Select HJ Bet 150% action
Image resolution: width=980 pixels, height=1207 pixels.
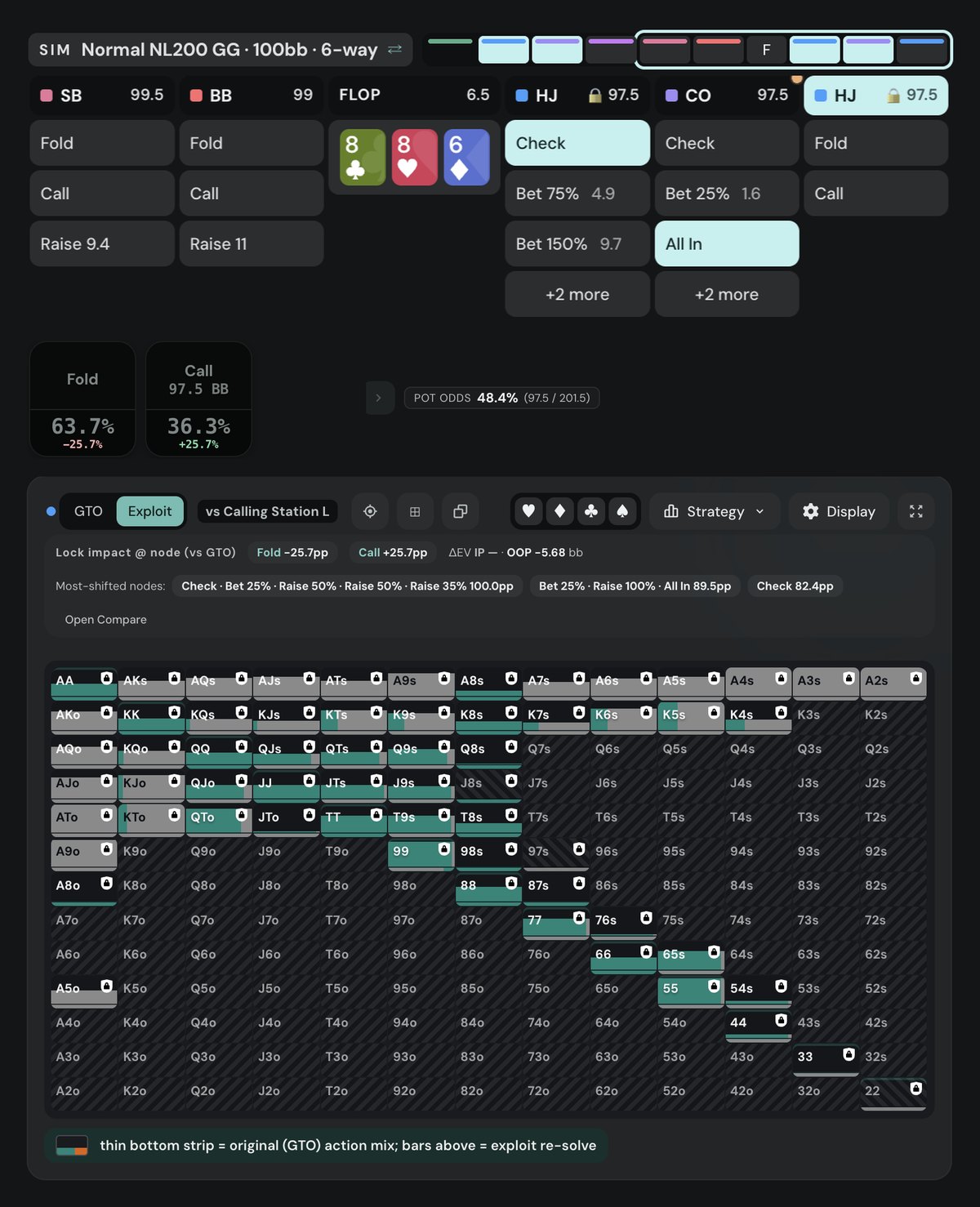577,243
